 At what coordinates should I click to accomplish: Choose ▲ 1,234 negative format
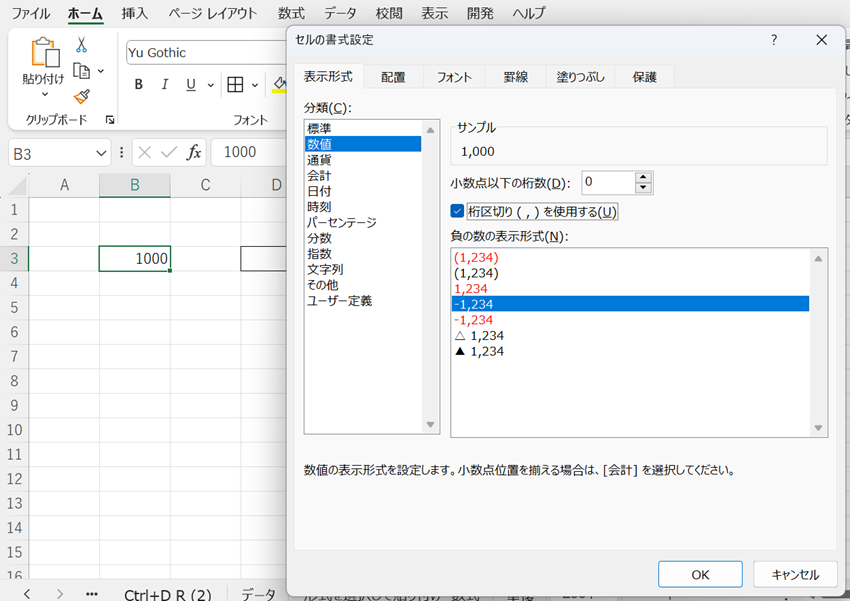[x=630, y=351]
